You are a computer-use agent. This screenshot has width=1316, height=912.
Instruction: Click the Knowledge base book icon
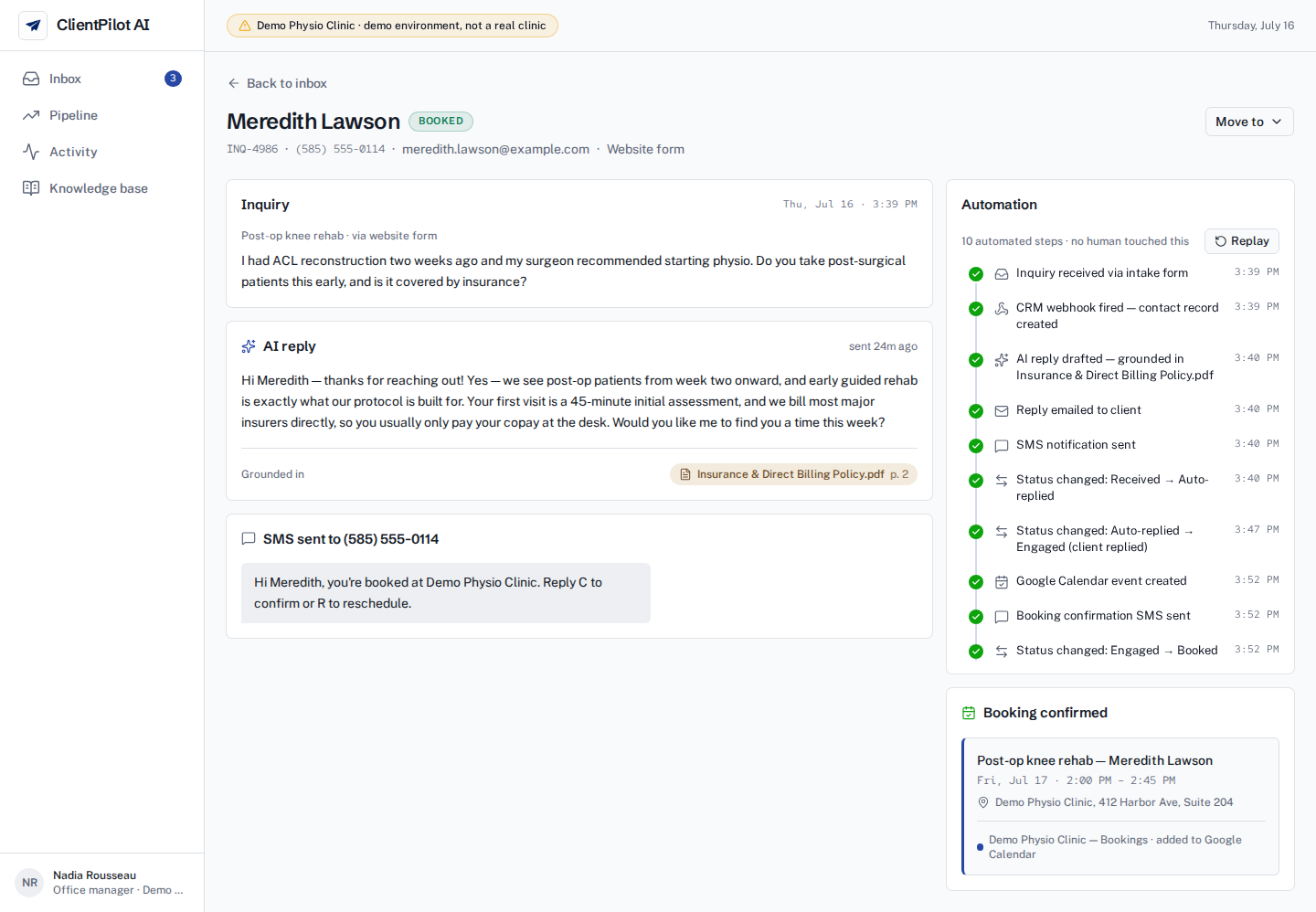31,188
